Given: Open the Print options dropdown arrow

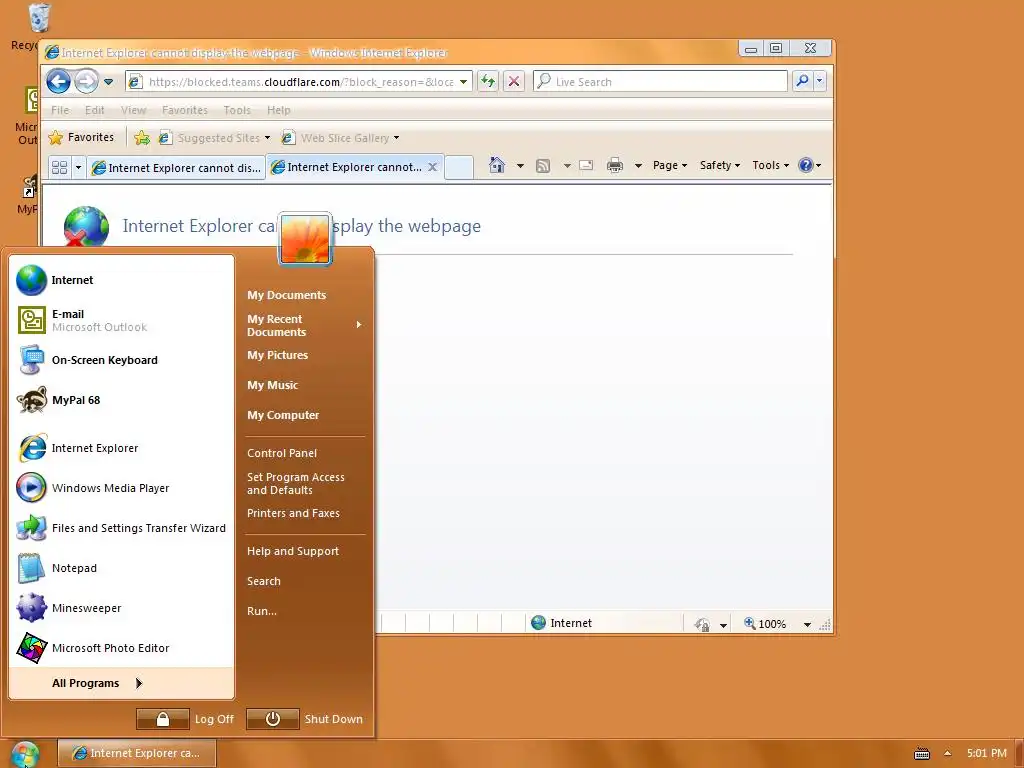Looking at the screenshot, I should click(638, 166).
